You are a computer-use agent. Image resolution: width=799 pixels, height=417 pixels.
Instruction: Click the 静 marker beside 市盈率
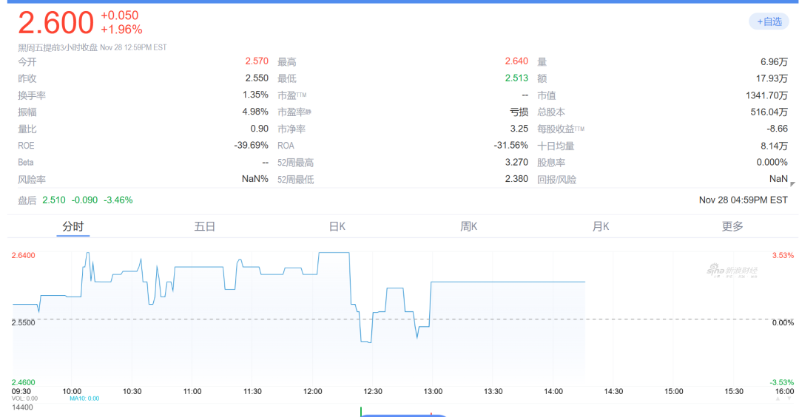[x=308, y=113]
